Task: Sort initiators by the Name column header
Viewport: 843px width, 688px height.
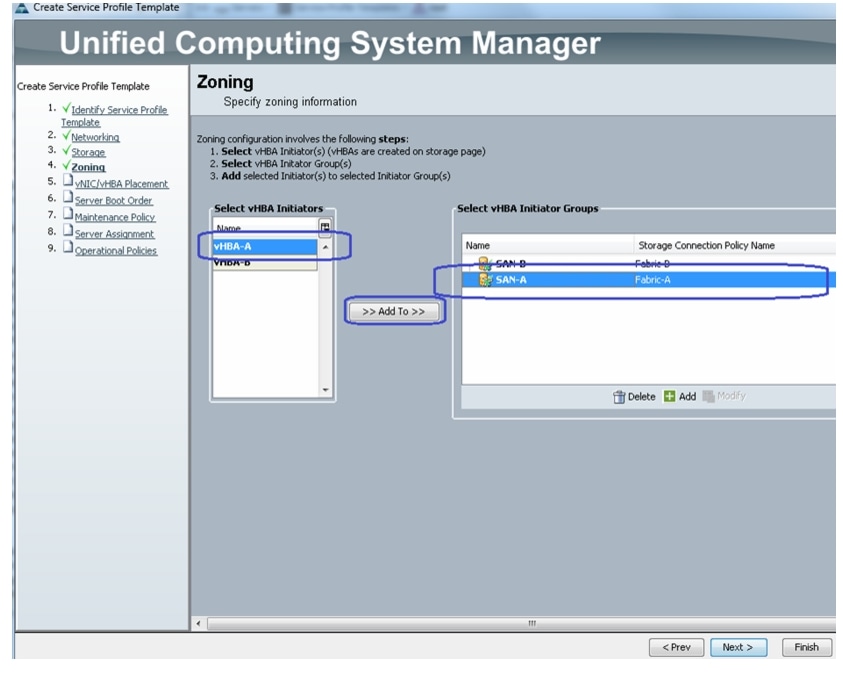Action: [266, 227]
